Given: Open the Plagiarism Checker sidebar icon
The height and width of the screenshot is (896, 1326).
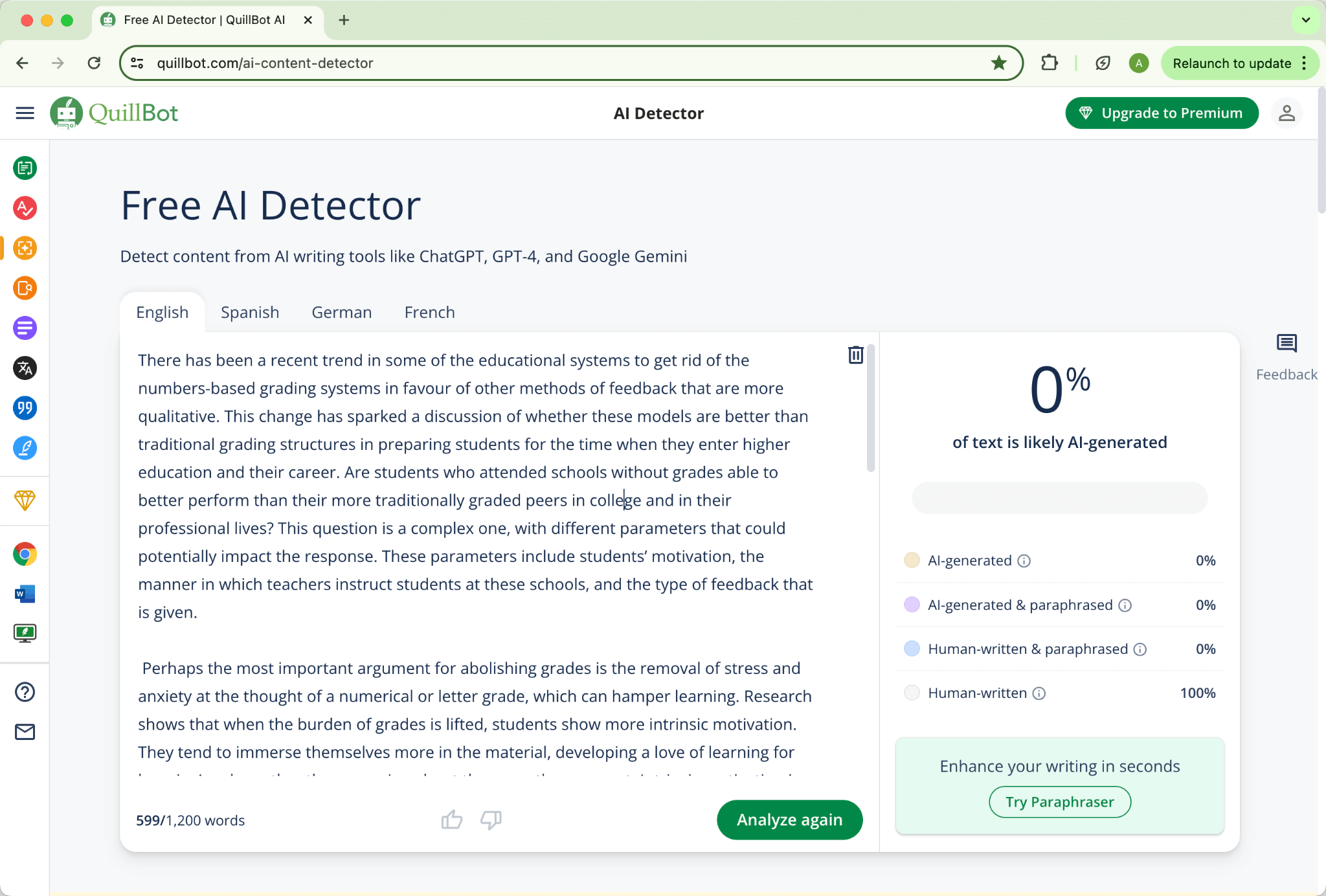Looking at the screenshot, I should (x=25, y=288).
